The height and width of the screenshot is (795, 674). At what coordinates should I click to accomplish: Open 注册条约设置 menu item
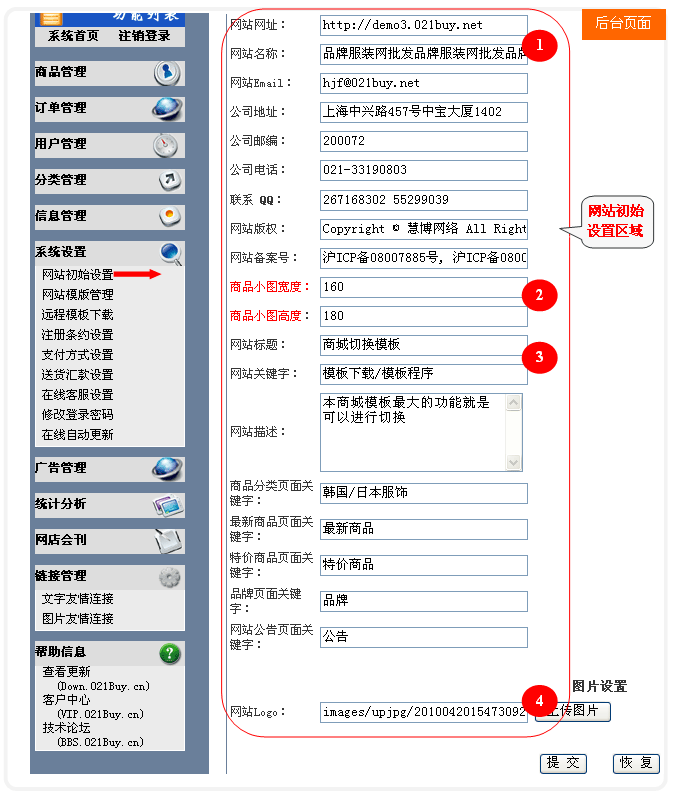78,335
